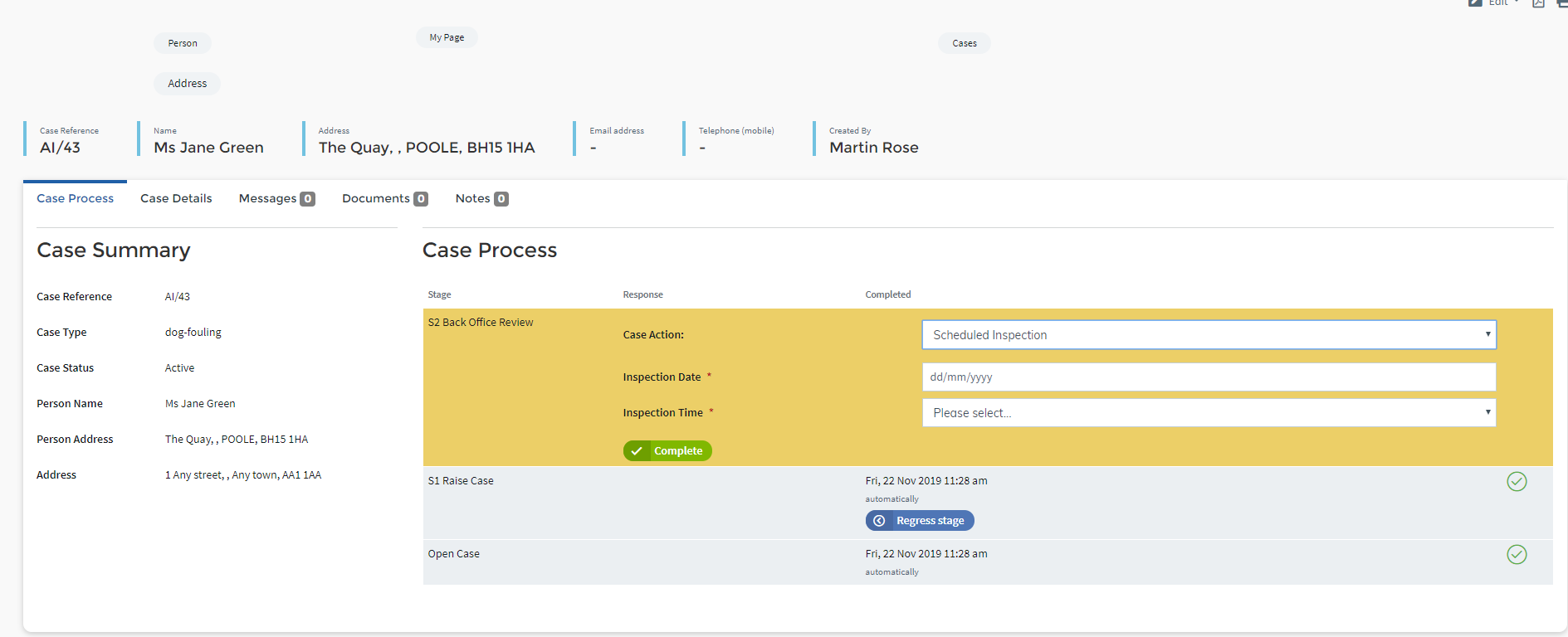This screenshot has width=1568, height=637.
Task: Click the Person node pill
Action: click(x=183, y=43)
